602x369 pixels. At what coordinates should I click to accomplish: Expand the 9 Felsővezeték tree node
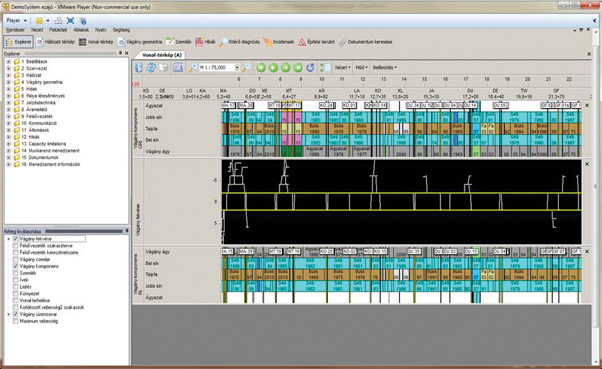(x=8, y=116)
